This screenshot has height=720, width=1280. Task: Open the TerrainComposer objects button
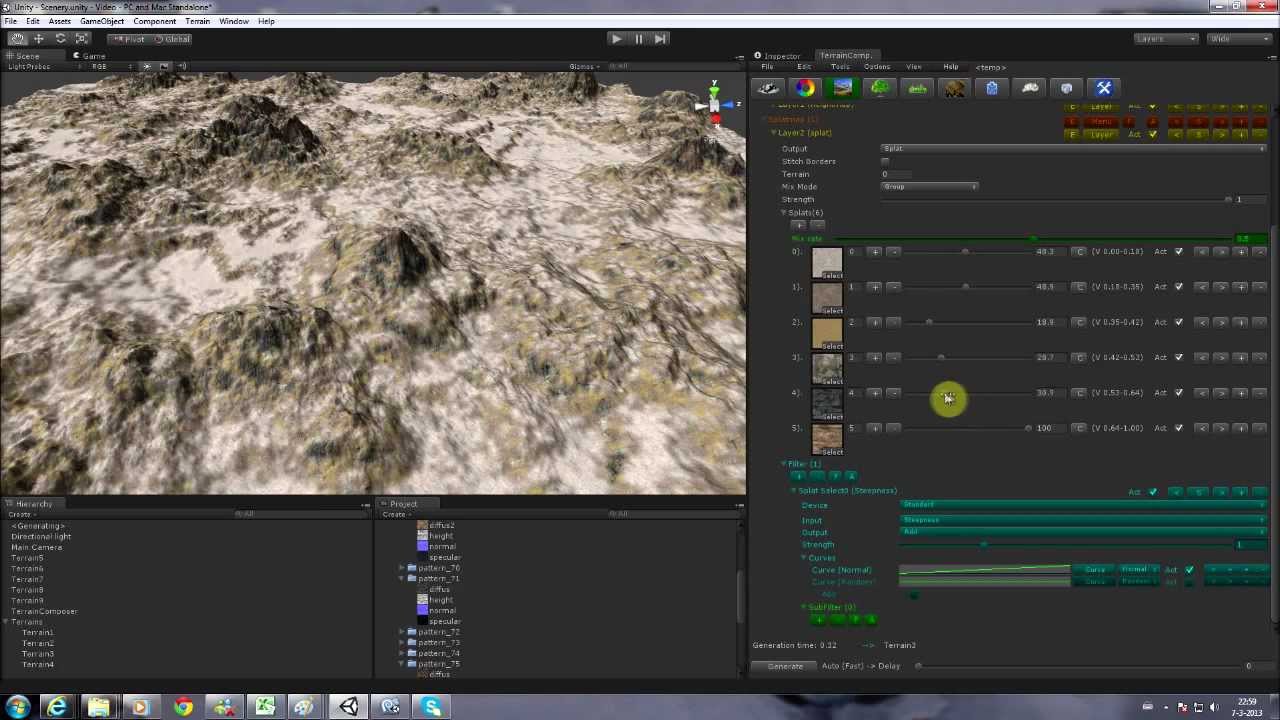tap(954, 88)
